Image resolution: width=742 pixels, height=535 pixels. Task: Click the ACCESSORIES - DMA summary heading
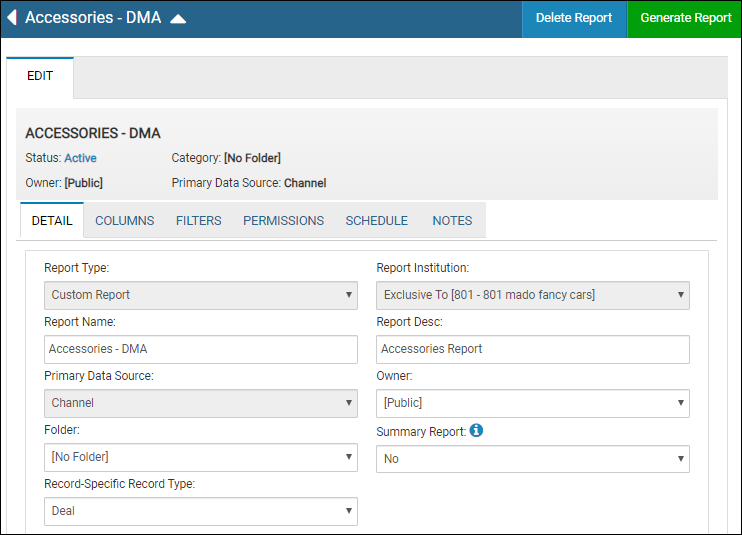click(x=93, y=133)
